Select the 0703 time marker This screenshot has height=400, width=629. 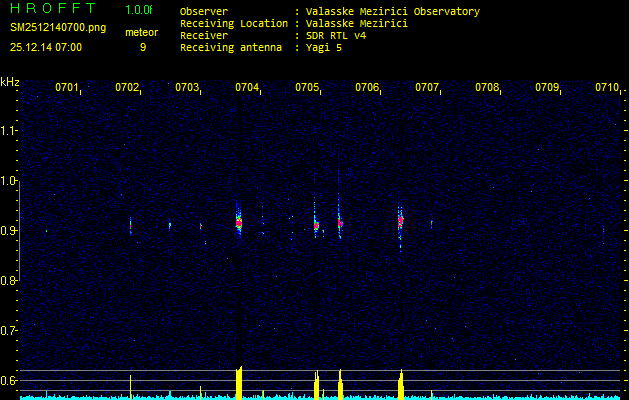tap(187, 88)
